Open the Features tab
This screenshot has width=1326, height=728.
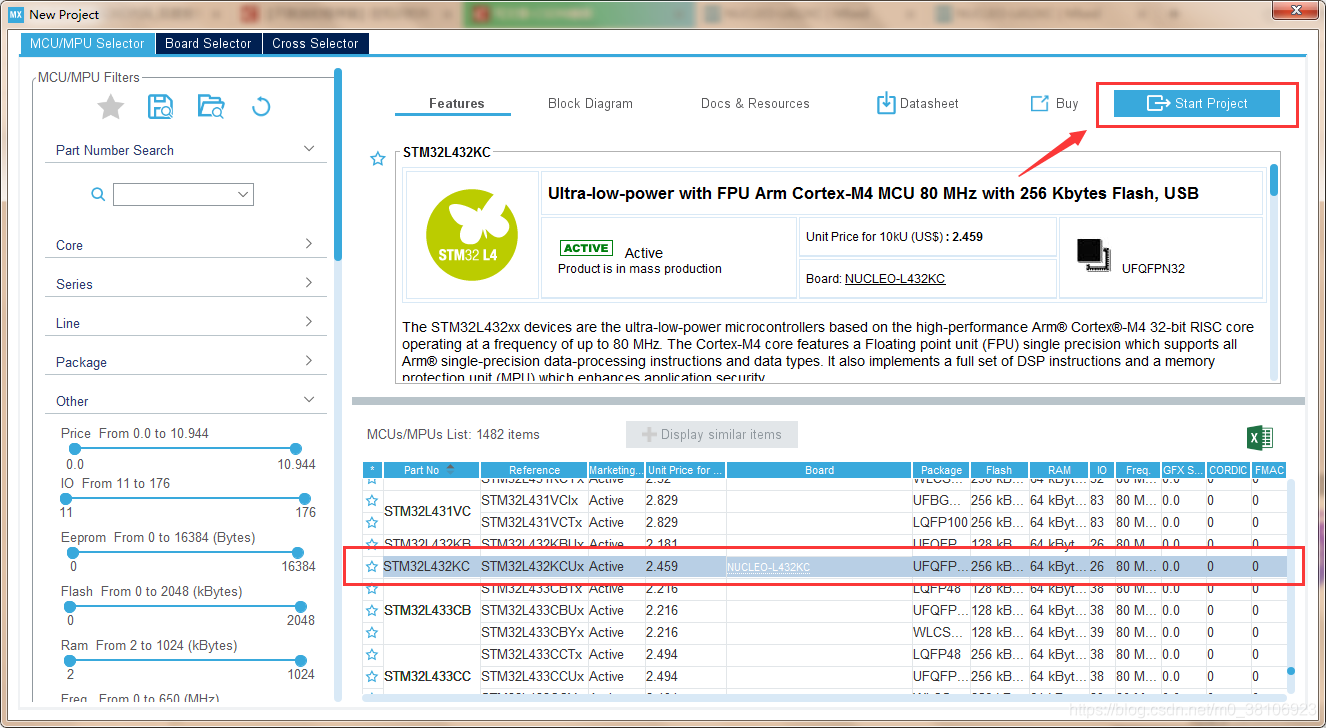click(x=457, y=104)
